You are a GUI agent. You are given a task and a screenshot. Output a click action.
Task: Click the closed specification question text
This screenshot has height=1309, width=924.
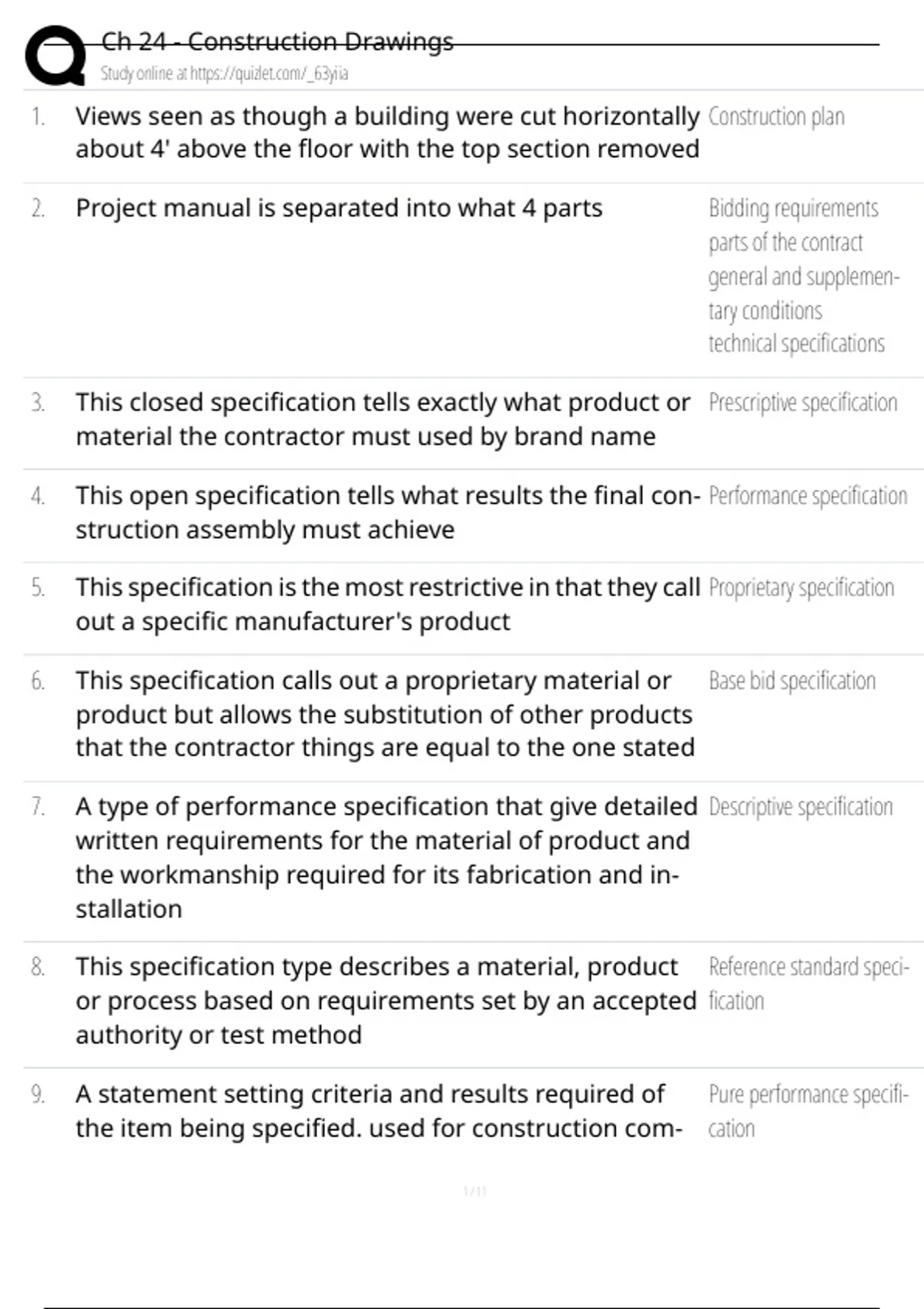(x=383, y=419)
